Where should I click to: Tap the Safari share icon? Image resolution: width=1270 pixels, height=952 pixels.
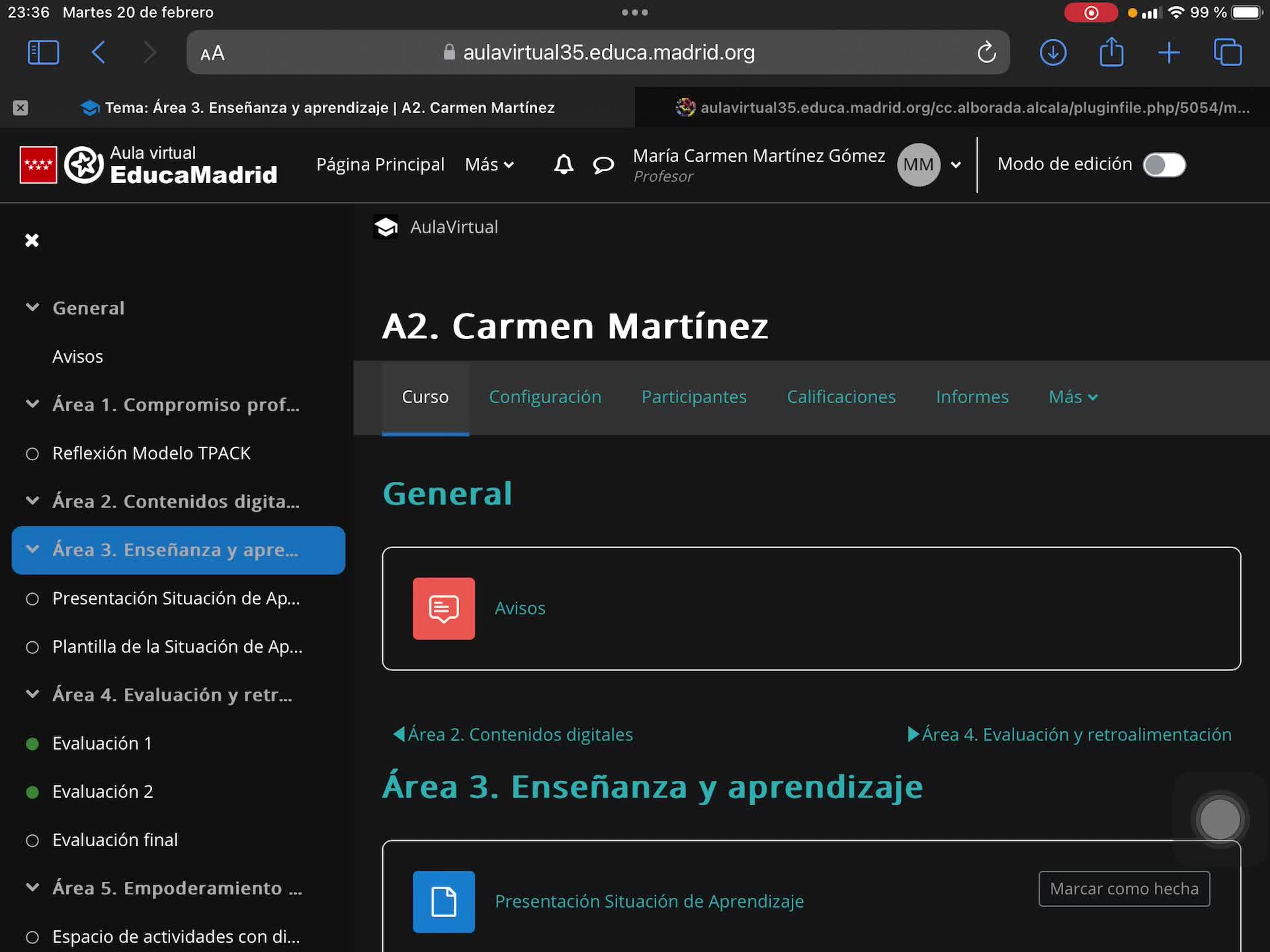[x=1111, y=52]
